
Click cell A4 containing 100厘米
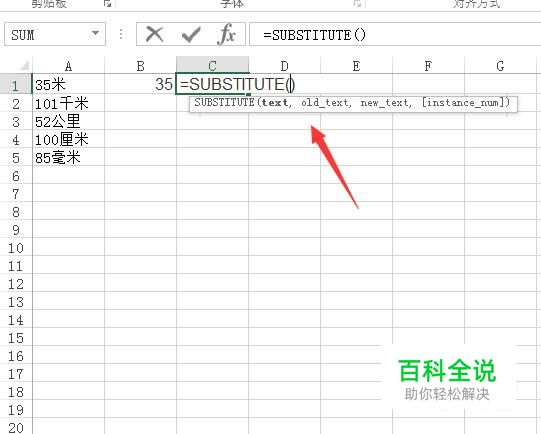pos(68,139)
